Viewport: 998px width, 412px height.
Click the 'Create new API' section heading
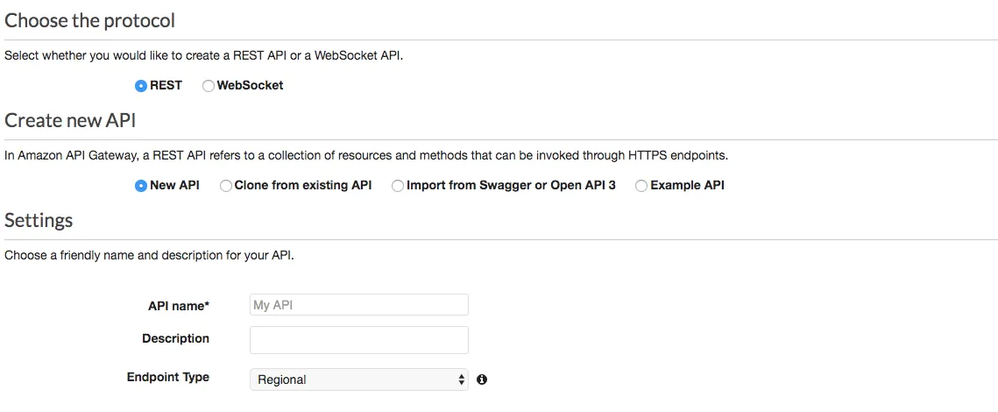[x=70, y=120]
